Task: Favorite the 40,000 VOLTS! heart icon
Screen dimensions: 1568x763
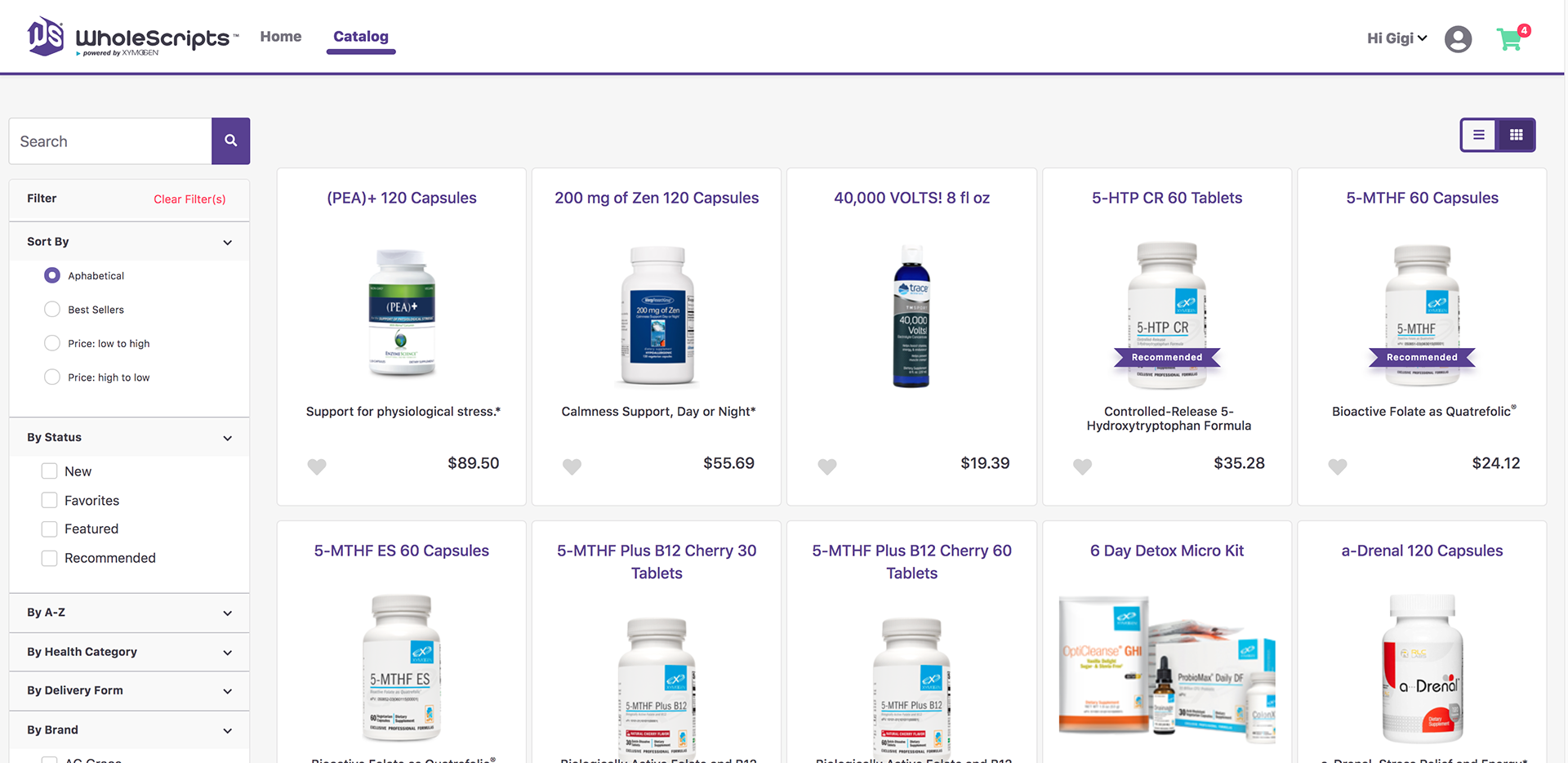Action: pyautogui.click(x=827, y=466)
